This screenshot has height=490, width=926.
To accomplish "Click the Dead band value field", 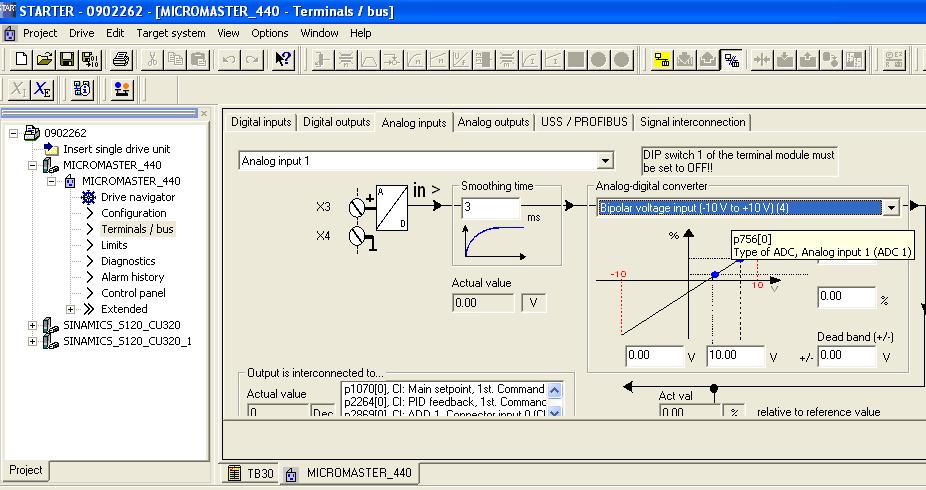I will point(846,355).
